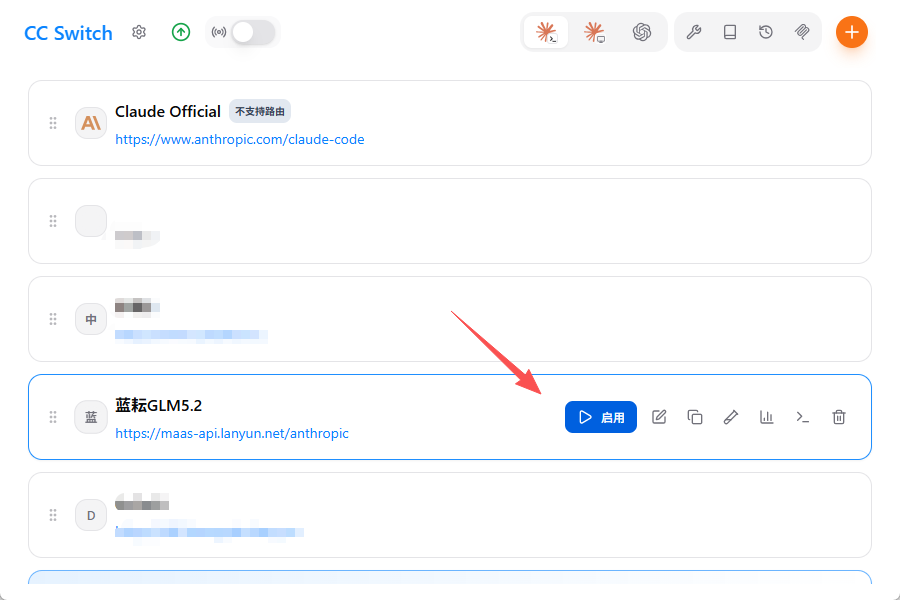Click drag handle of 蓝耘GLM5.2 card
The image size is (900, 600).
[x=53, y=417]
